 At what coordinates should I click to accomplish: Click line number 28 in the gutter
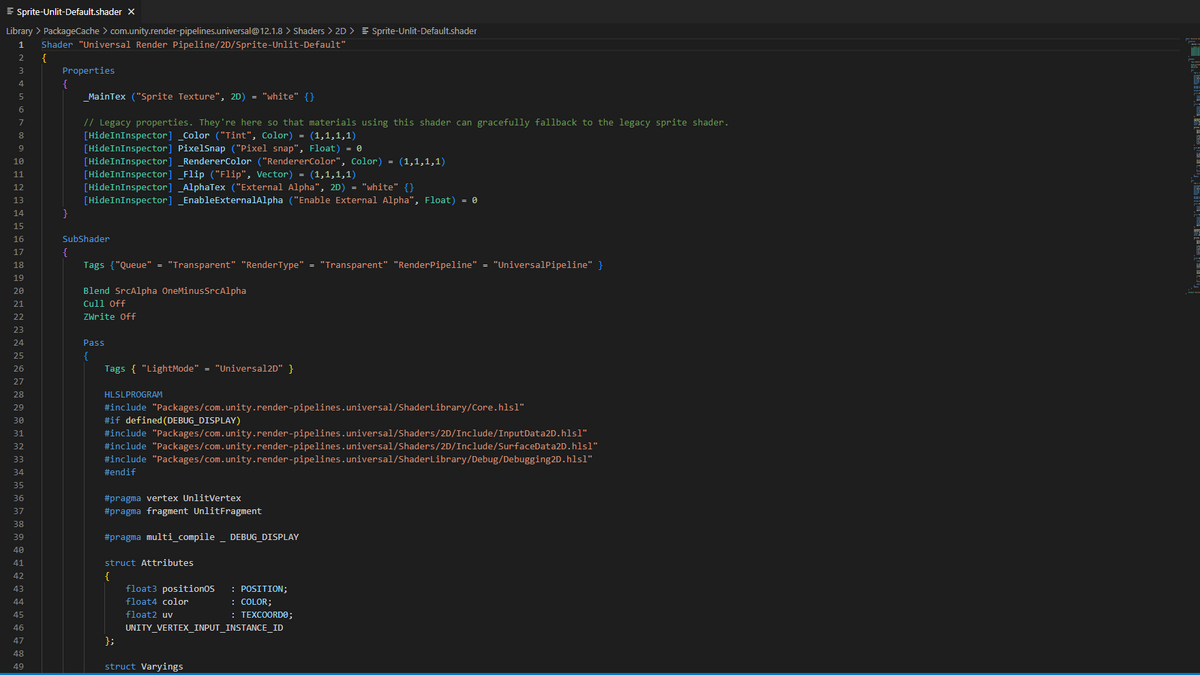pyautogui.click(x=19, y=395)
